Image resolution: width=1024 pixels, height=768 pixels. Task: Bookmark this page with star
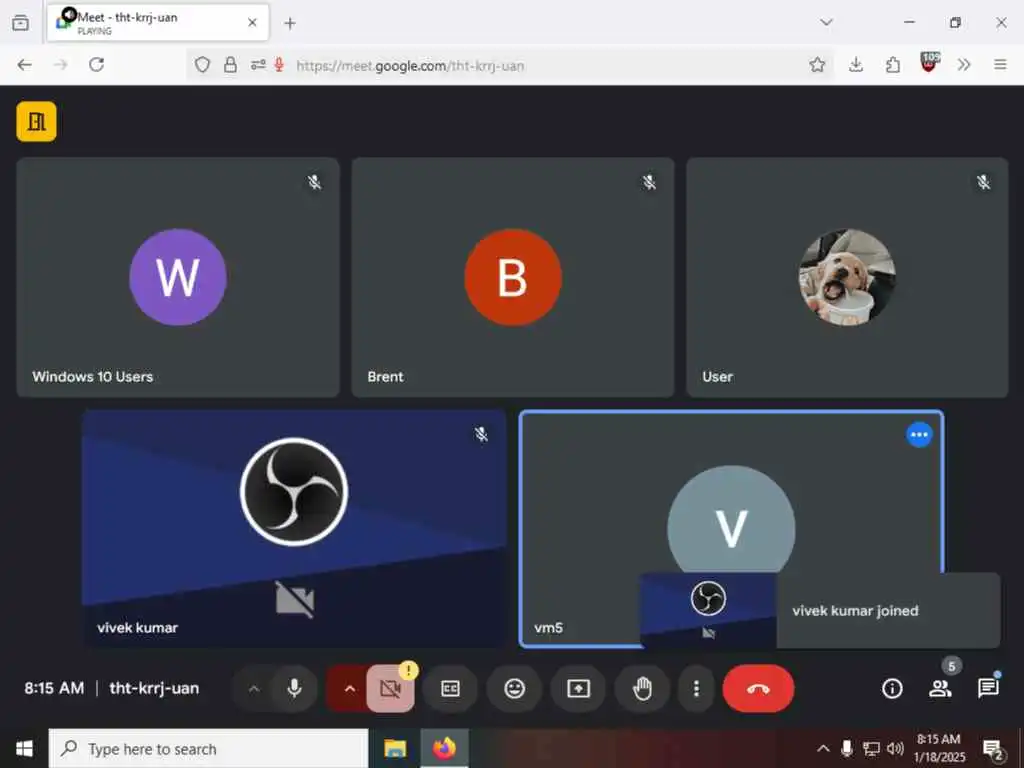tap(817, 65)
